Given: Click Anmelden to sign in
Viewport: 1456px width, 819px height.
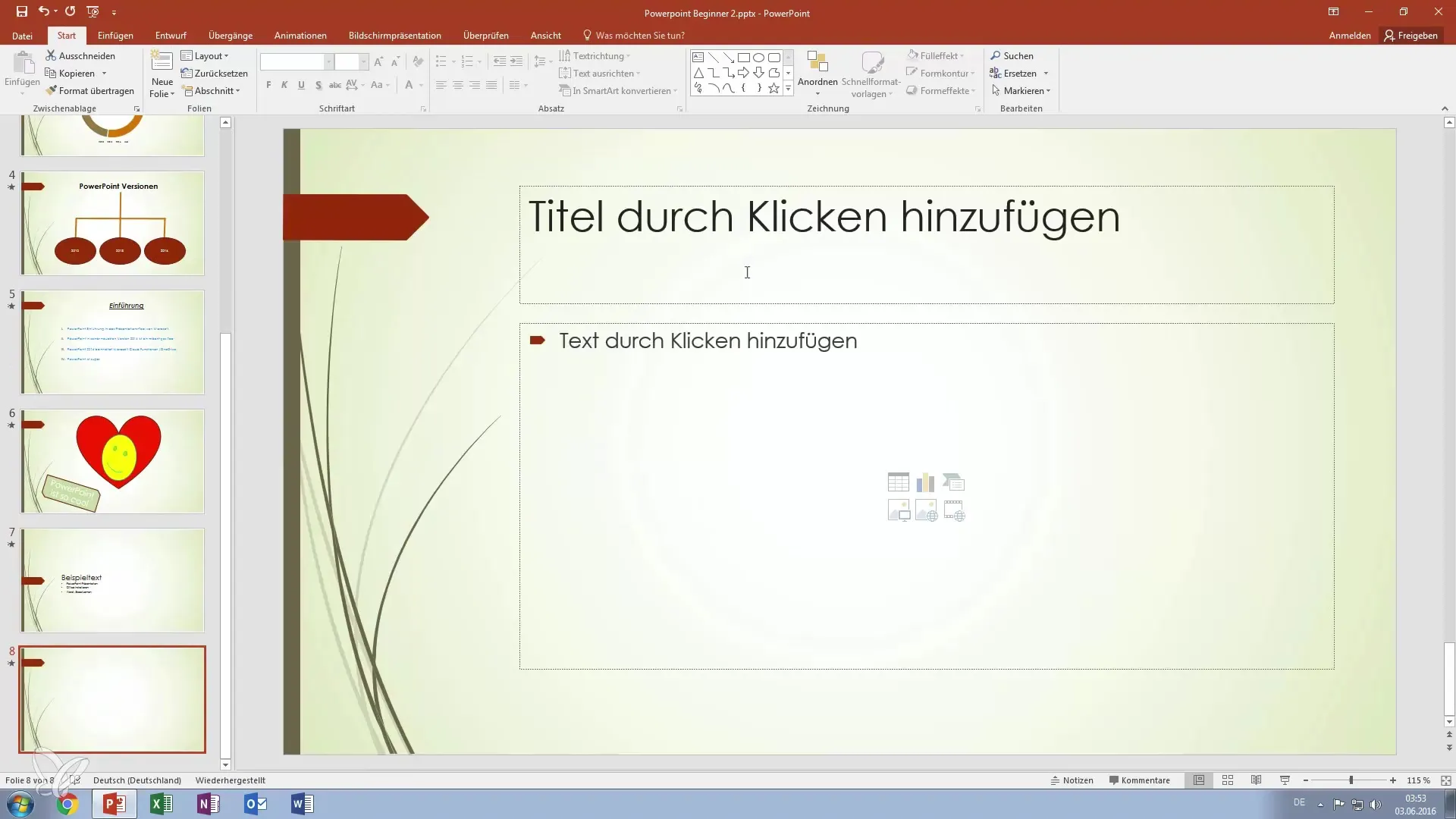Looking at the screenshot, I should (x=1350, y=36).
